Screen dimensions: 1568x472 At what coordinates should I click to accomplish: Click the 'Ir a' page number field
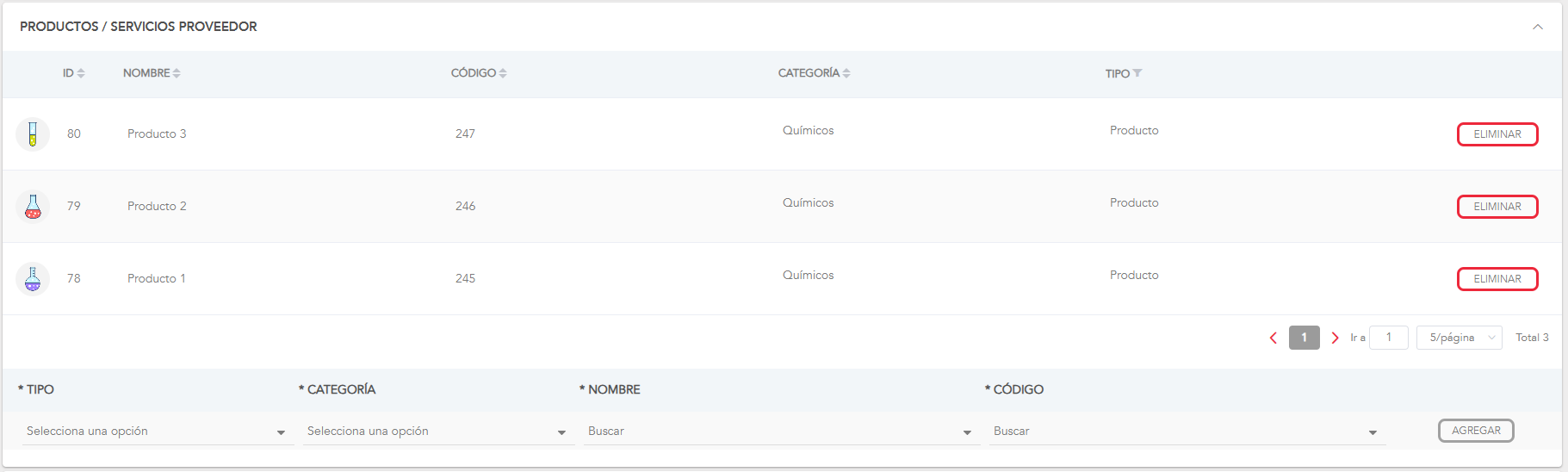click(x=1388, y=338)
